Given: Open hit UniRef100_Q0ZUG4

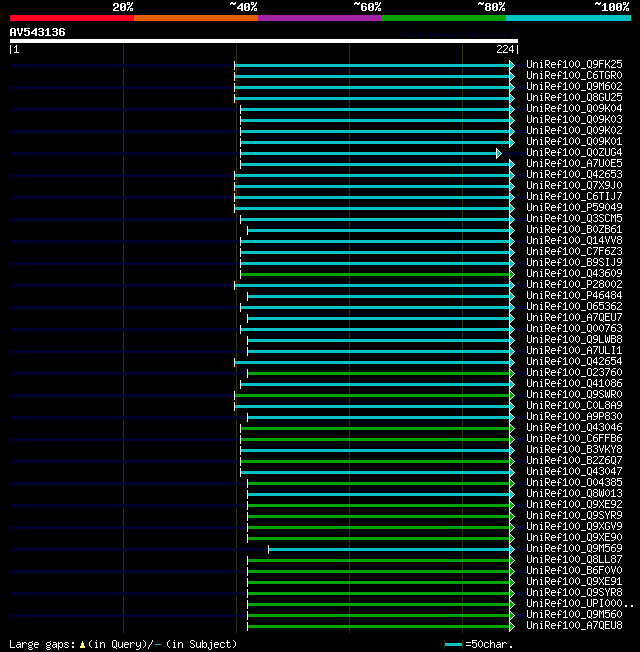Looking at the screenshot, I should pyautogui.click(x=574, y=153).
